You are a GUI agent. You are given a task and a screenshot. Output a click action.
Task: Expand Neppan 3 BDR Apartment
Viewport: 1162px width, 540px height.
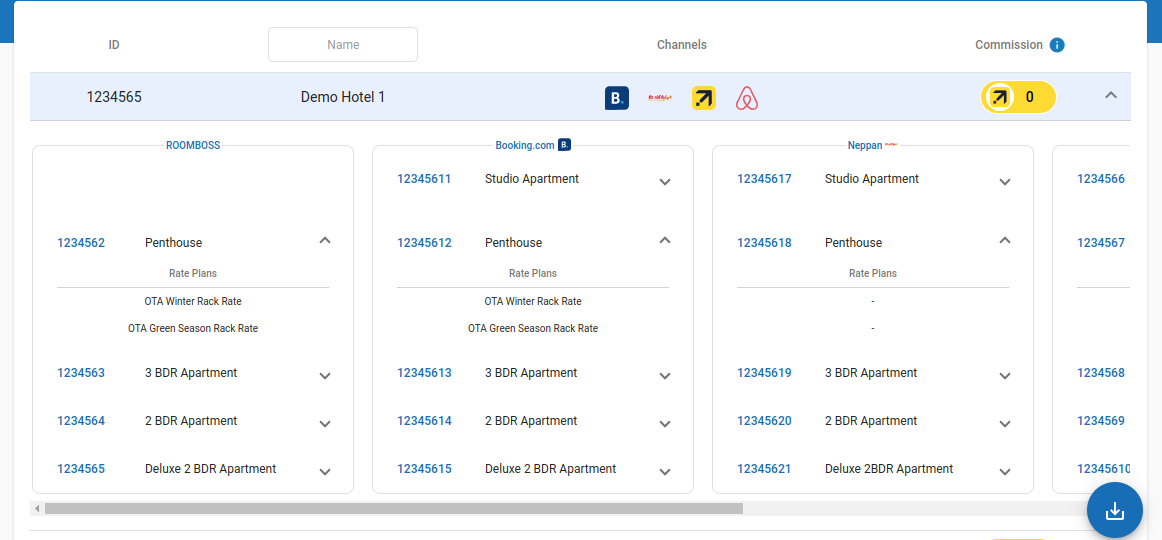[1005, 376]
